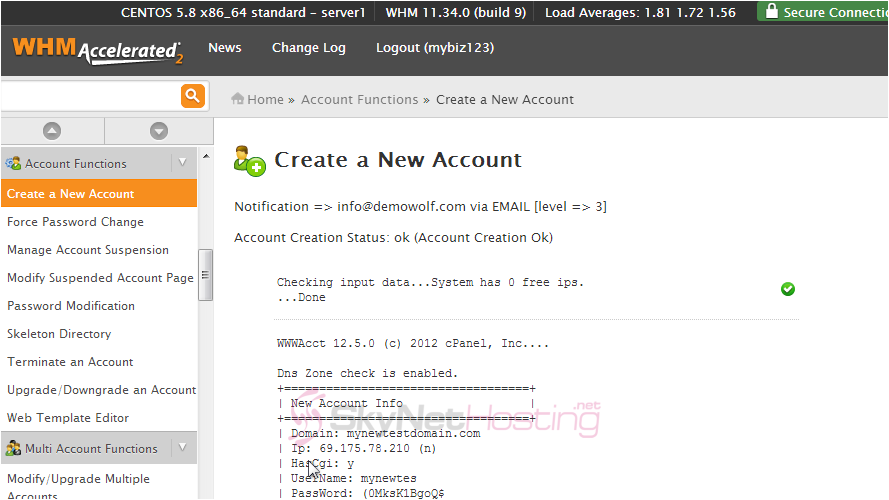Click the Ip: 69.175.78.210 line

click(x=363, y=448)
